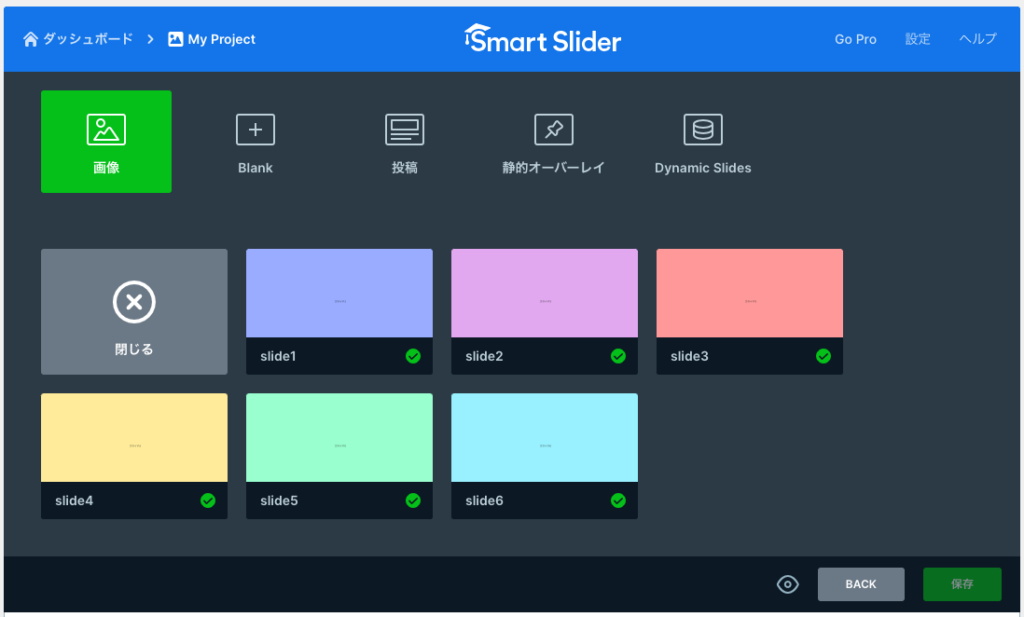Open the My Project breadcrumb

coord(212,39)
